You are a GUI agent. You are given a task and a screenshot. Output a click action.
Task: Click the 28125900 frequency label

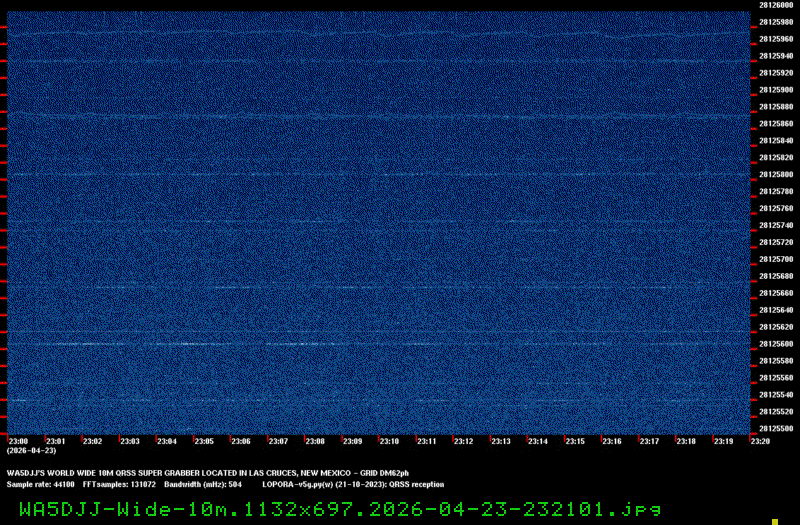pos(776,90)
